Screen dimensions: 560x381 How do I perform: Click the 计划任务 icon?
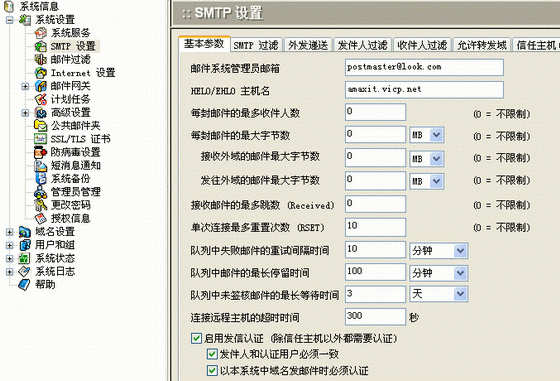(40, 99)
